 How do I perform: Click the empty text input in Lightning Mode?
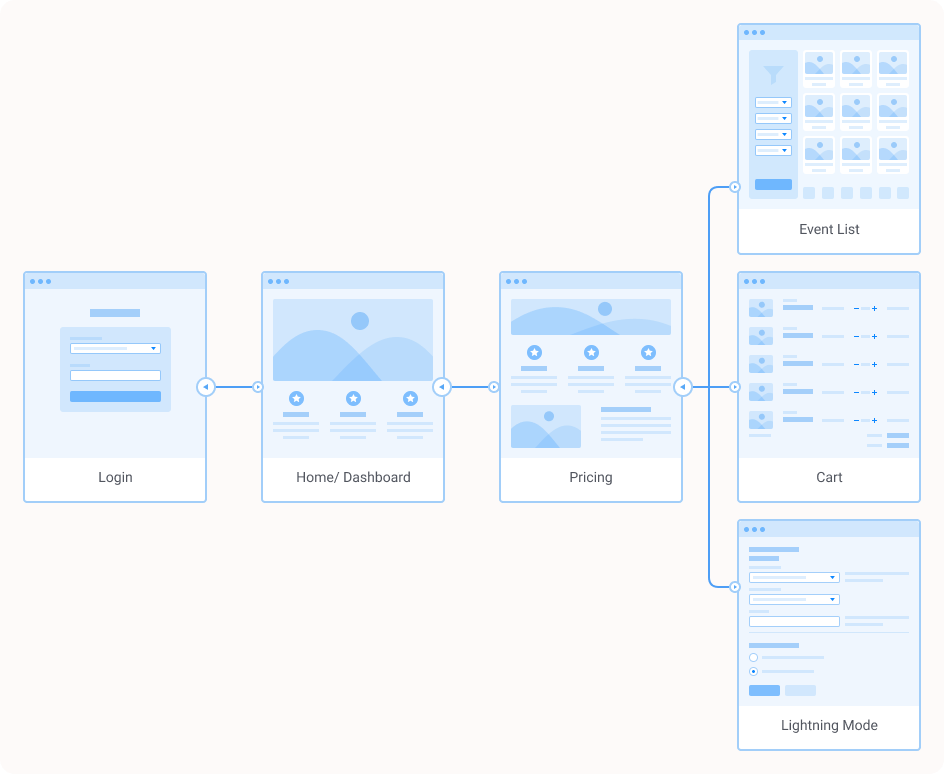pyautogui.click(x=794, y=621)
